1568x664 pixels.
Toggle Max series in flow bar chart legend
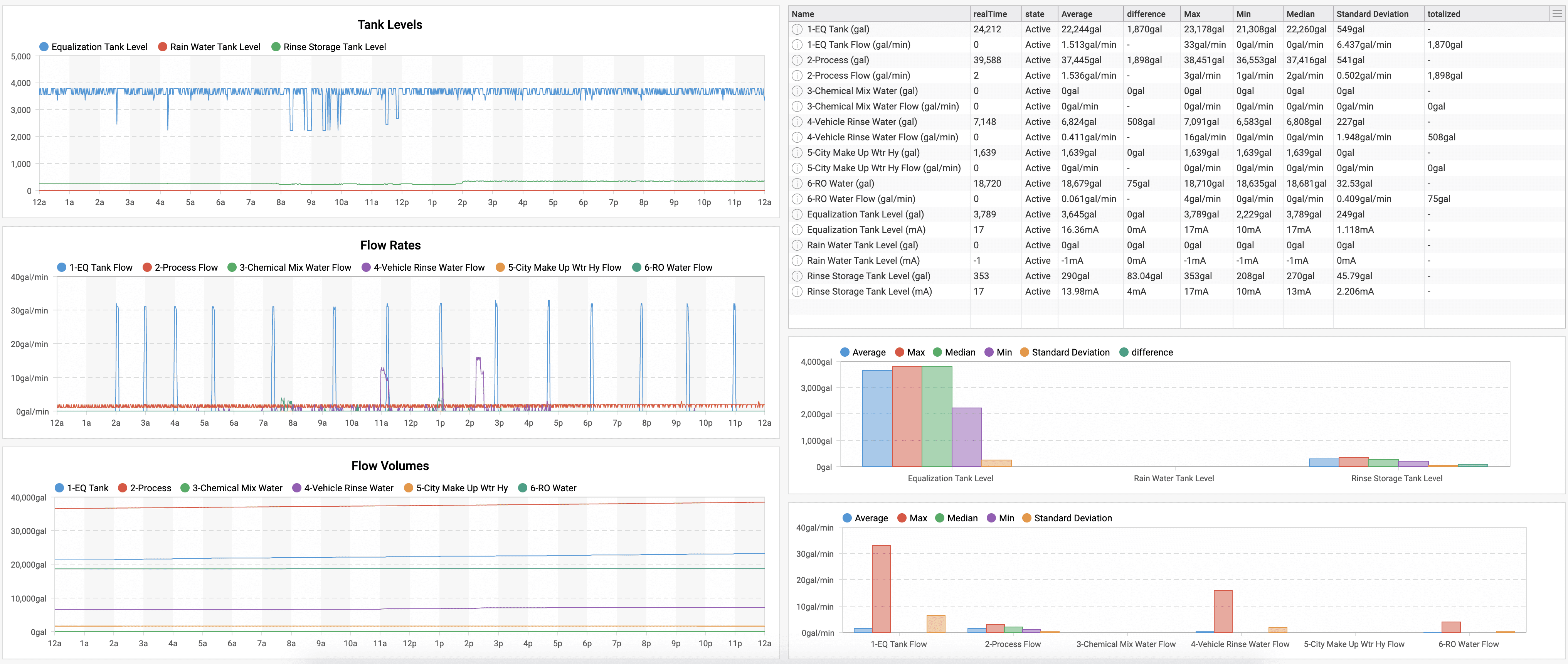912,518
